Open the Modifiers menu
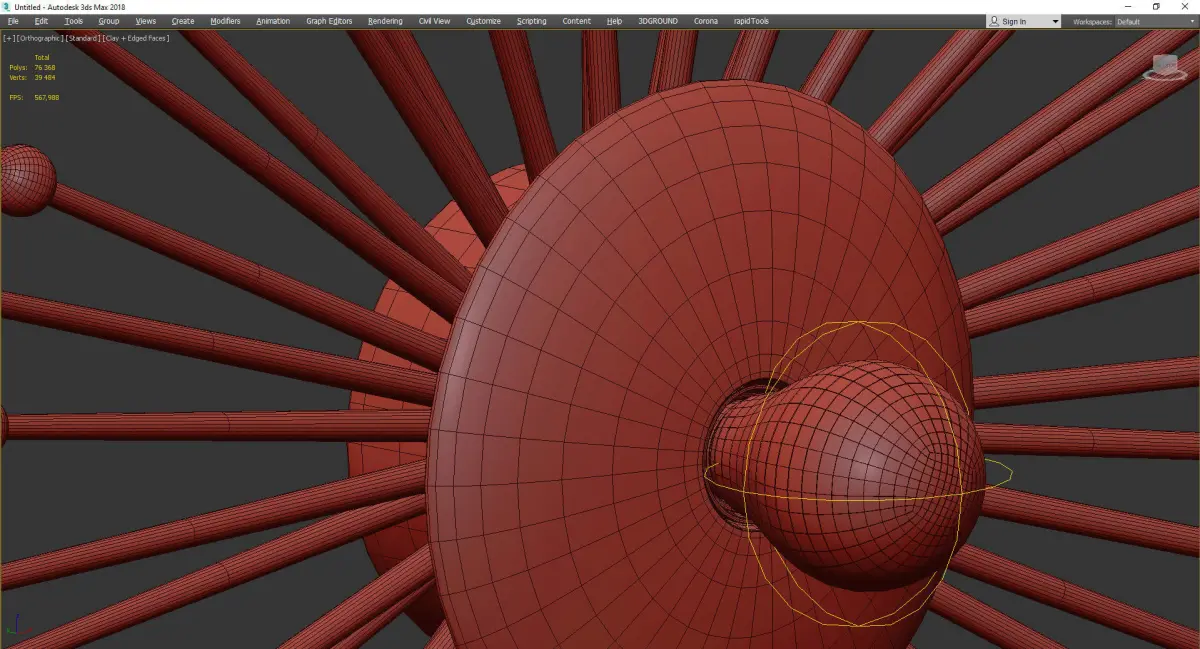 (x=225, y=21)
